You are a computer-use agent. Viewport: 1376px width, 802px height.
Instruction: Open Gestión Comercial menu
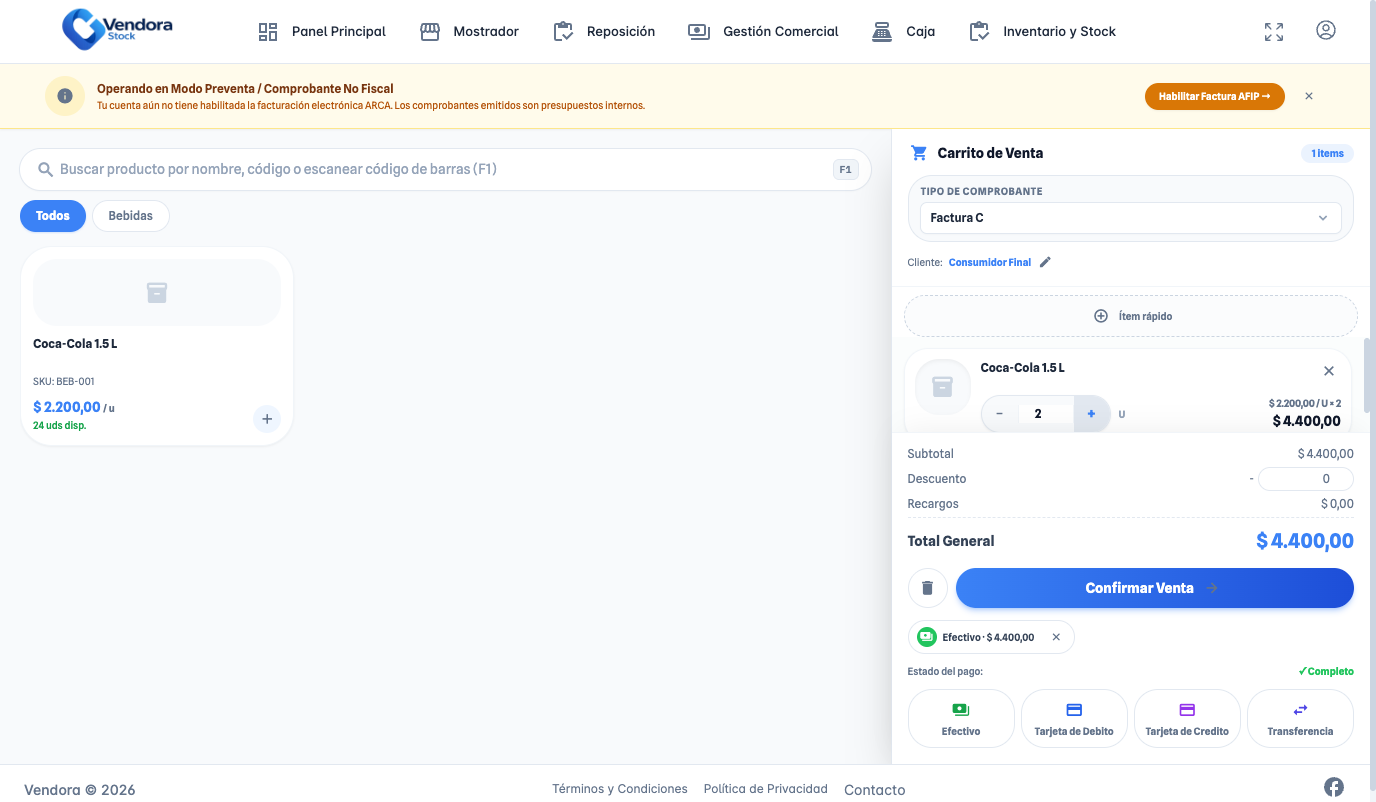click(x=764, y=32)
